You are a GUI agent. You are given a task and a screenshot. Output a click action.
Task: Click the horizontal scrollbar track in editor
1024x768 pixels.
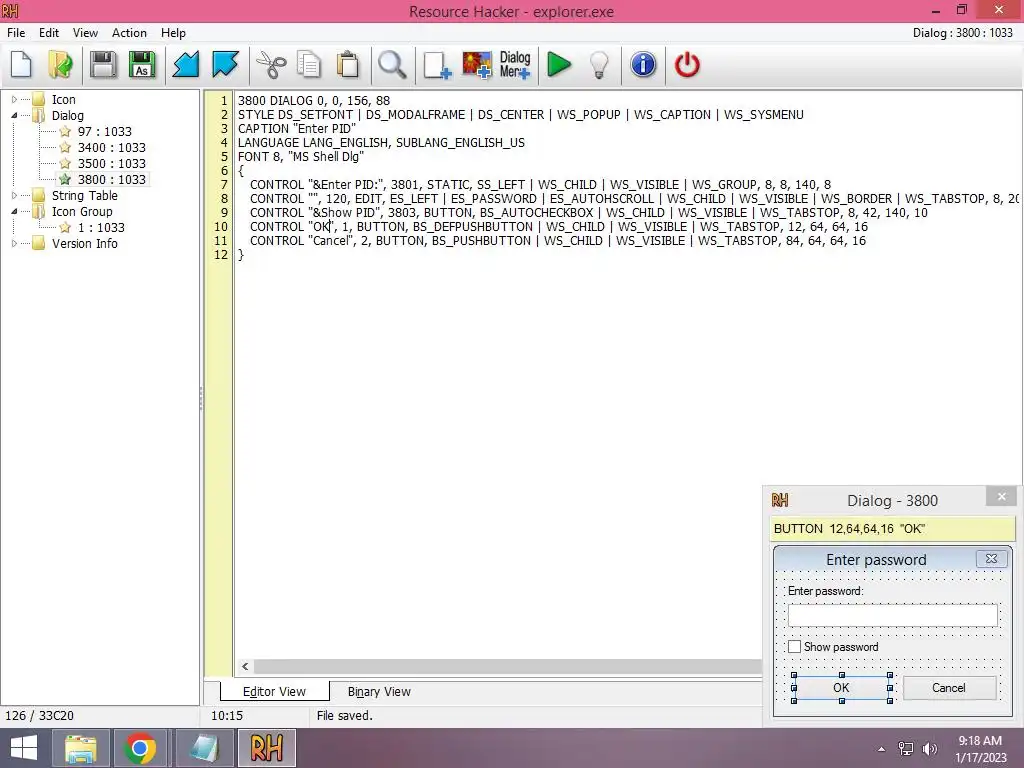[507, 666]
